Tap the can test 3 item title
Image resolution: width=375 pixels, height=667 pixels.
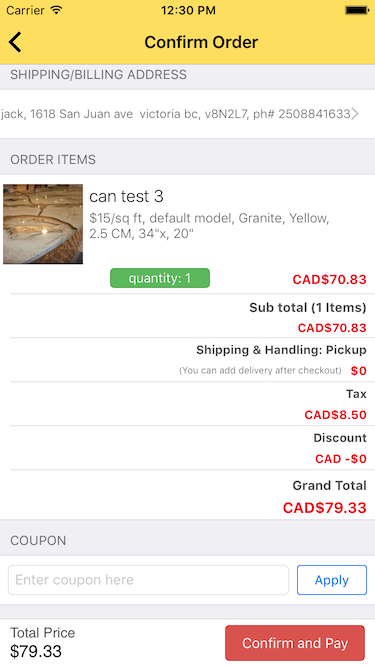coord(126,196)
